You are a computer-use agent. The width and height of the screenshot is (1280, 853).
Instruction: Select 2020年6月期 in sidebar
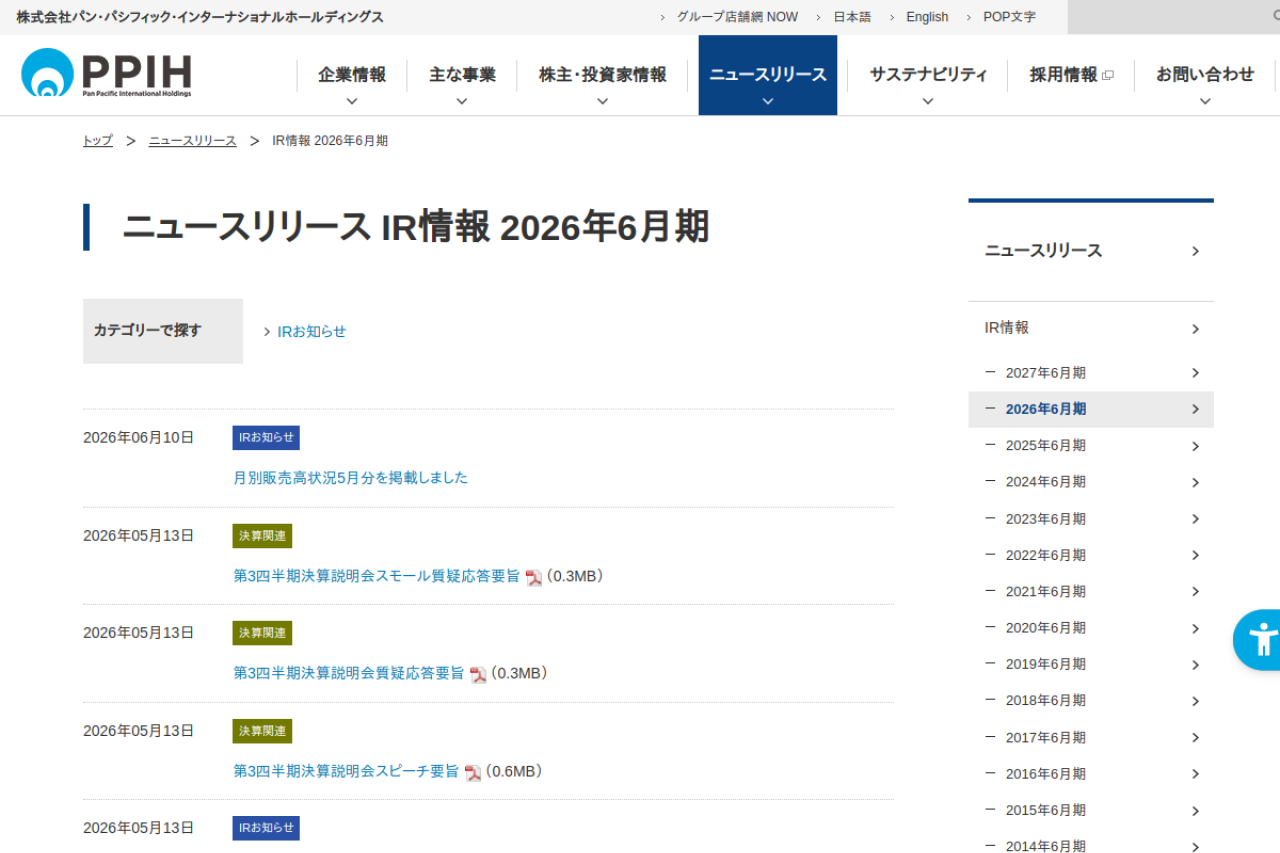click(x=1091, y=628)
